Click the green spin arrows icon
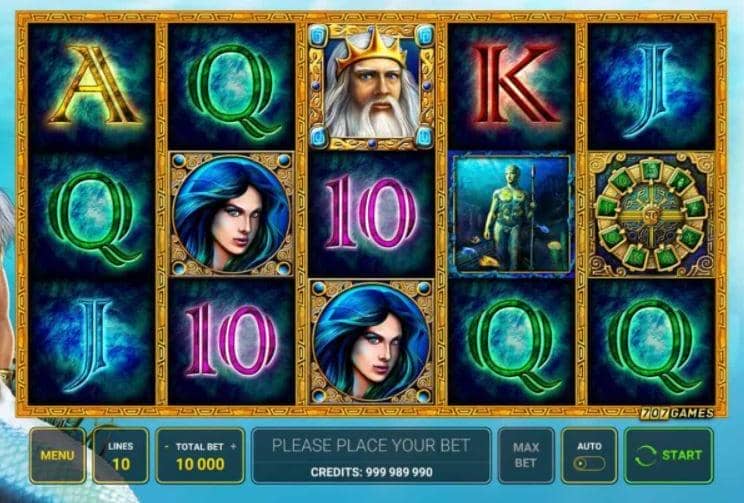 point(645,456)
